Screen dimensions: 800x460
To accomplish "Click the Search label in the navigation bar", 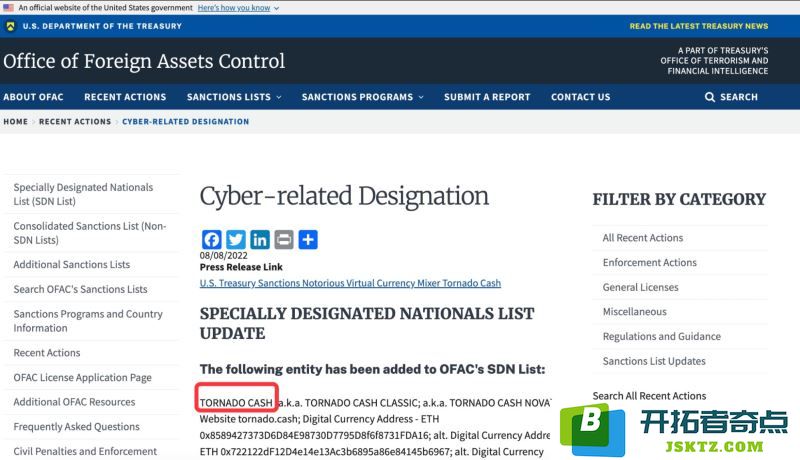I will click(739, 97).
